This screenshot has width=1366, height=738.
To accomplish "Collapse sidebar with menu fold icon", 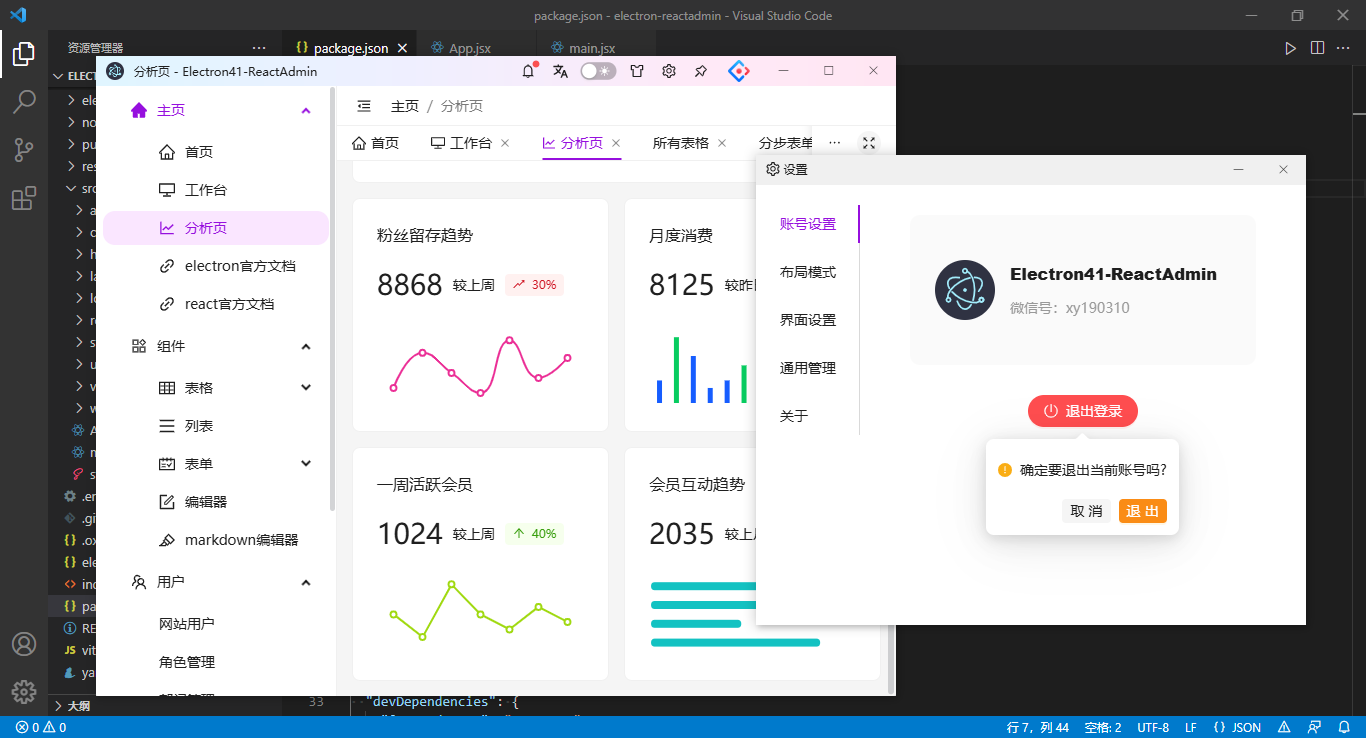I will point(364,106).
